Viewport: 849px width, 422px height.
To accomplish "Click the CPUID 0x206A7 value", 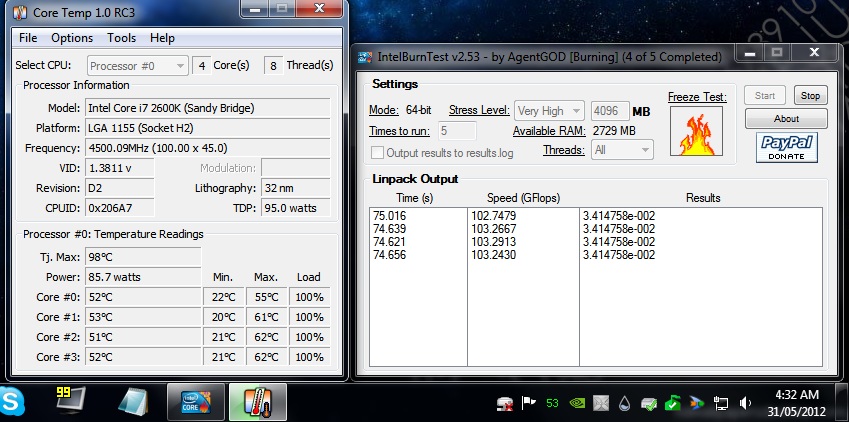I will coord(120,208).
